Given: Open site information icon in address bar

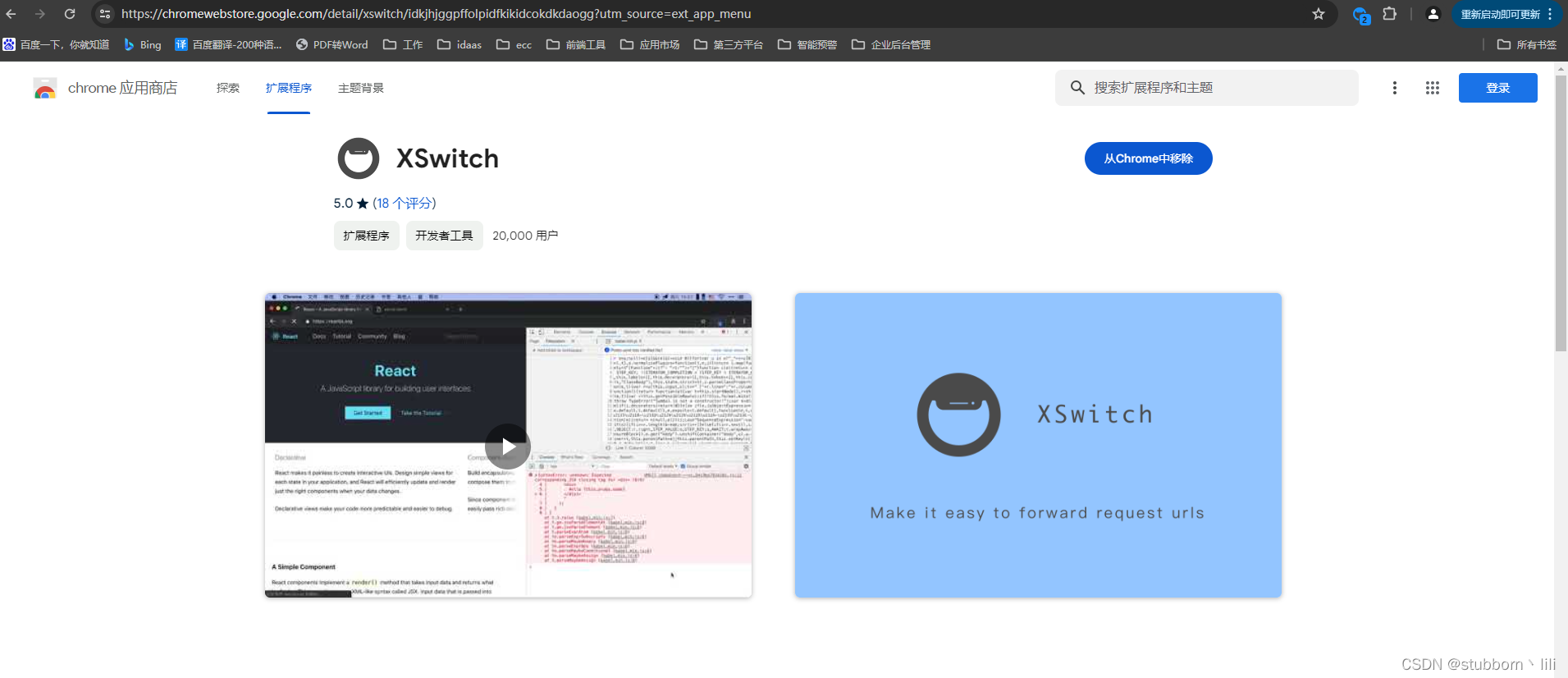Looking at the screenshot, I should (x=104, y=14).
